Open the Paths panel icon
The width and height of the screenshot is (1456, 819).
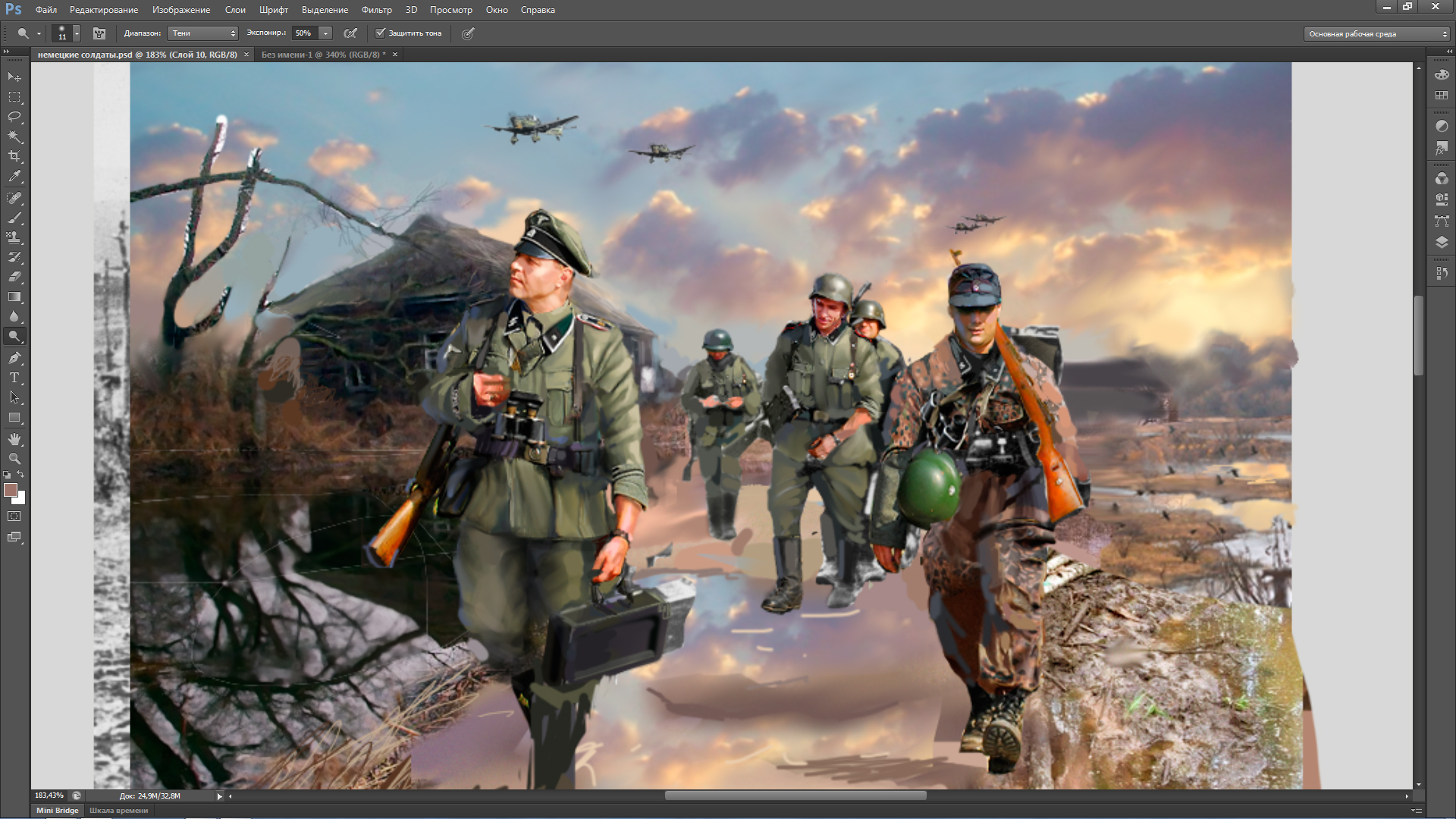click(x=1442, y=221)
